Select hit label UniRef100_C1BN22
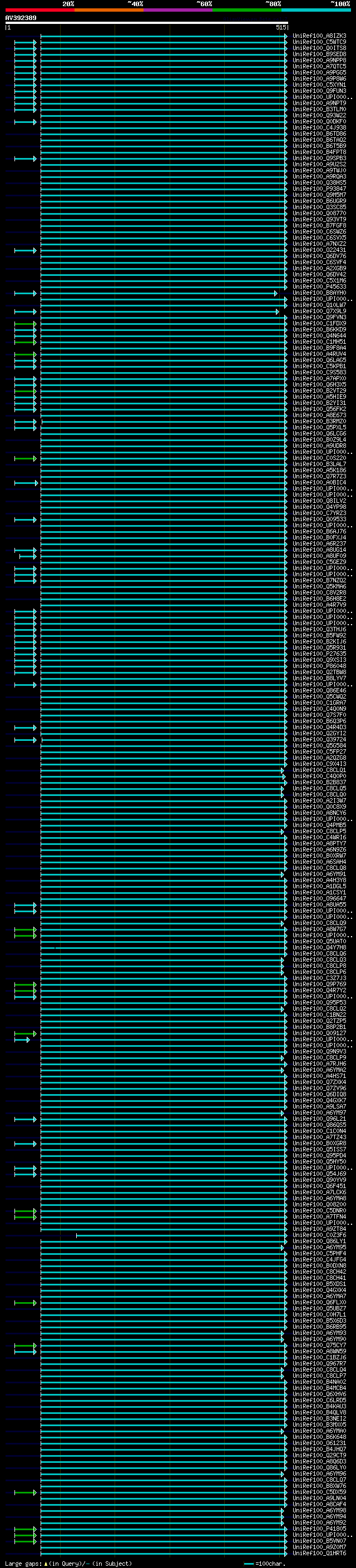This screenshot has width=356, height=1568. point(319,1015)
